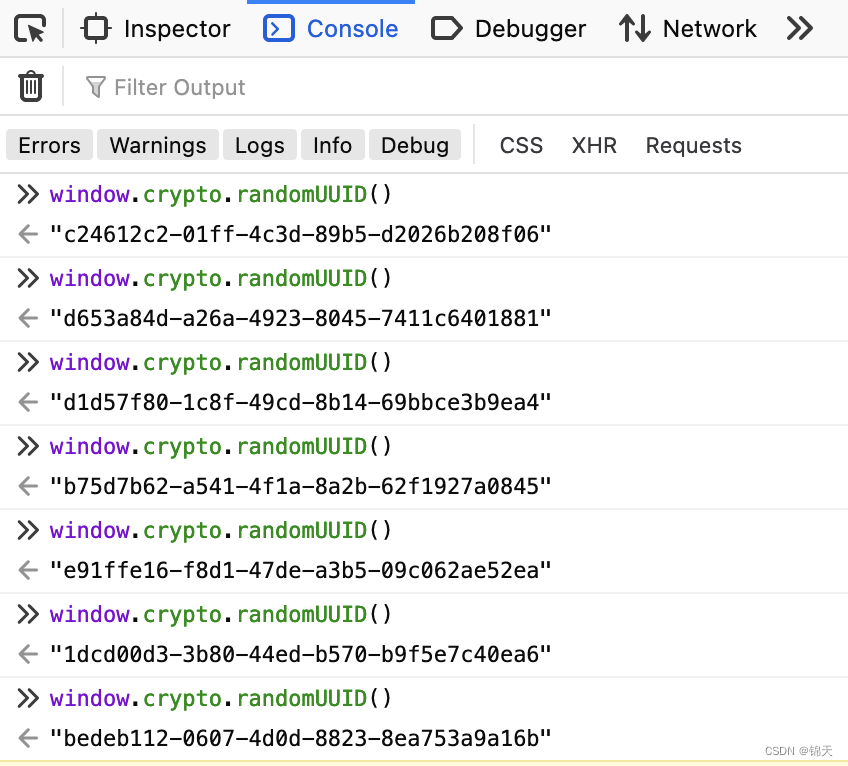848x766 pixels.
Task: Show XHR requests in console
Action: click(x=594, y=145)
